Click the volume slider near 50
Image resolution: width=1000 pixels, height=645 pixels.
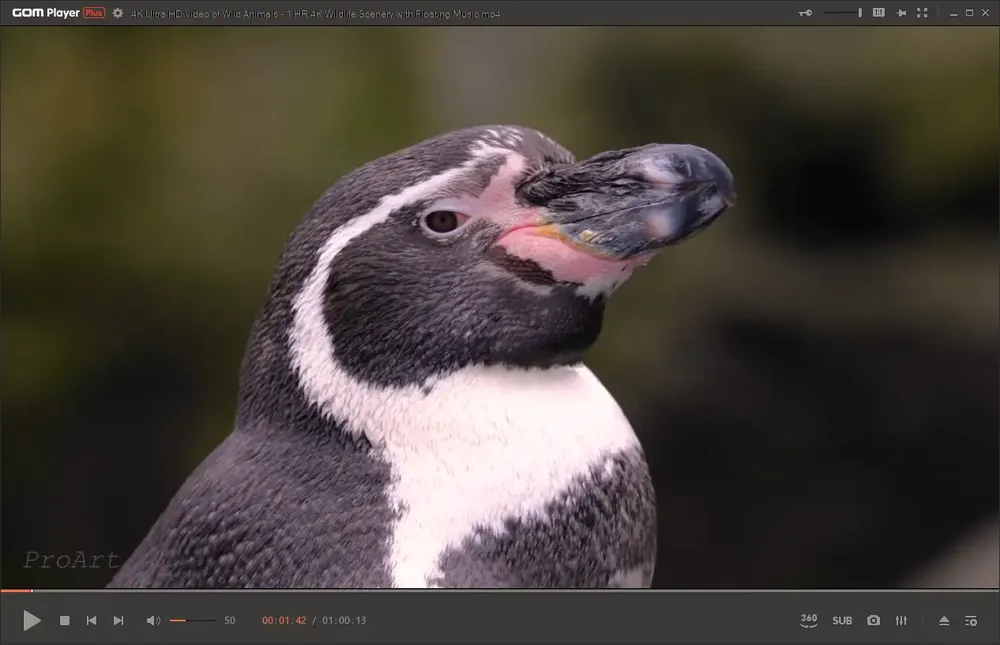[193, 620]
